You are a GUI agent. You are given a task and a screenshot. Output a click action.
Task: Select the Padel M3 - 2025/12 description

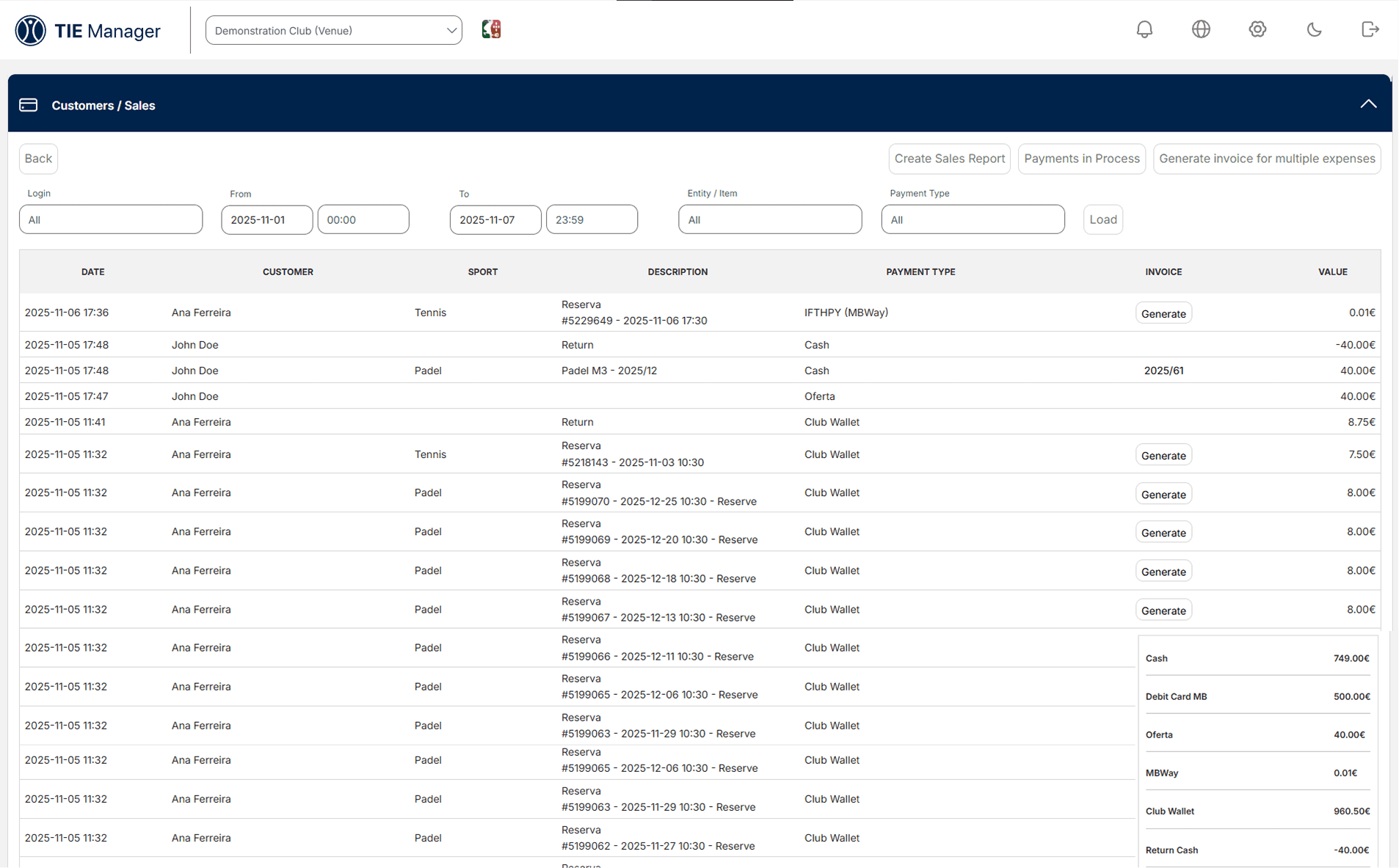point(609,371)
